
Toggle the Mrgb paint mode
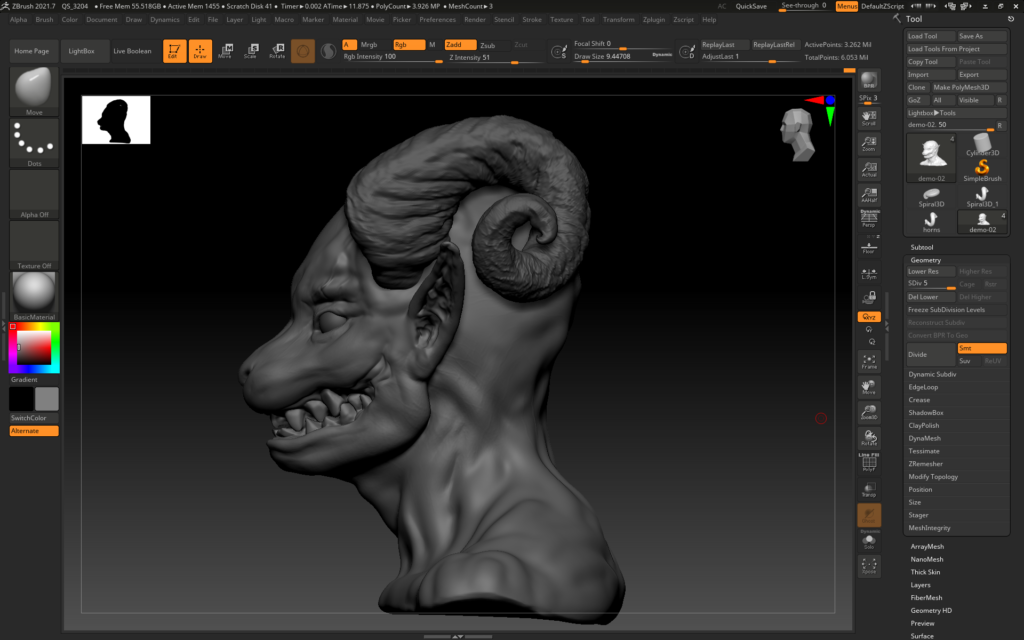coord(369,45)
